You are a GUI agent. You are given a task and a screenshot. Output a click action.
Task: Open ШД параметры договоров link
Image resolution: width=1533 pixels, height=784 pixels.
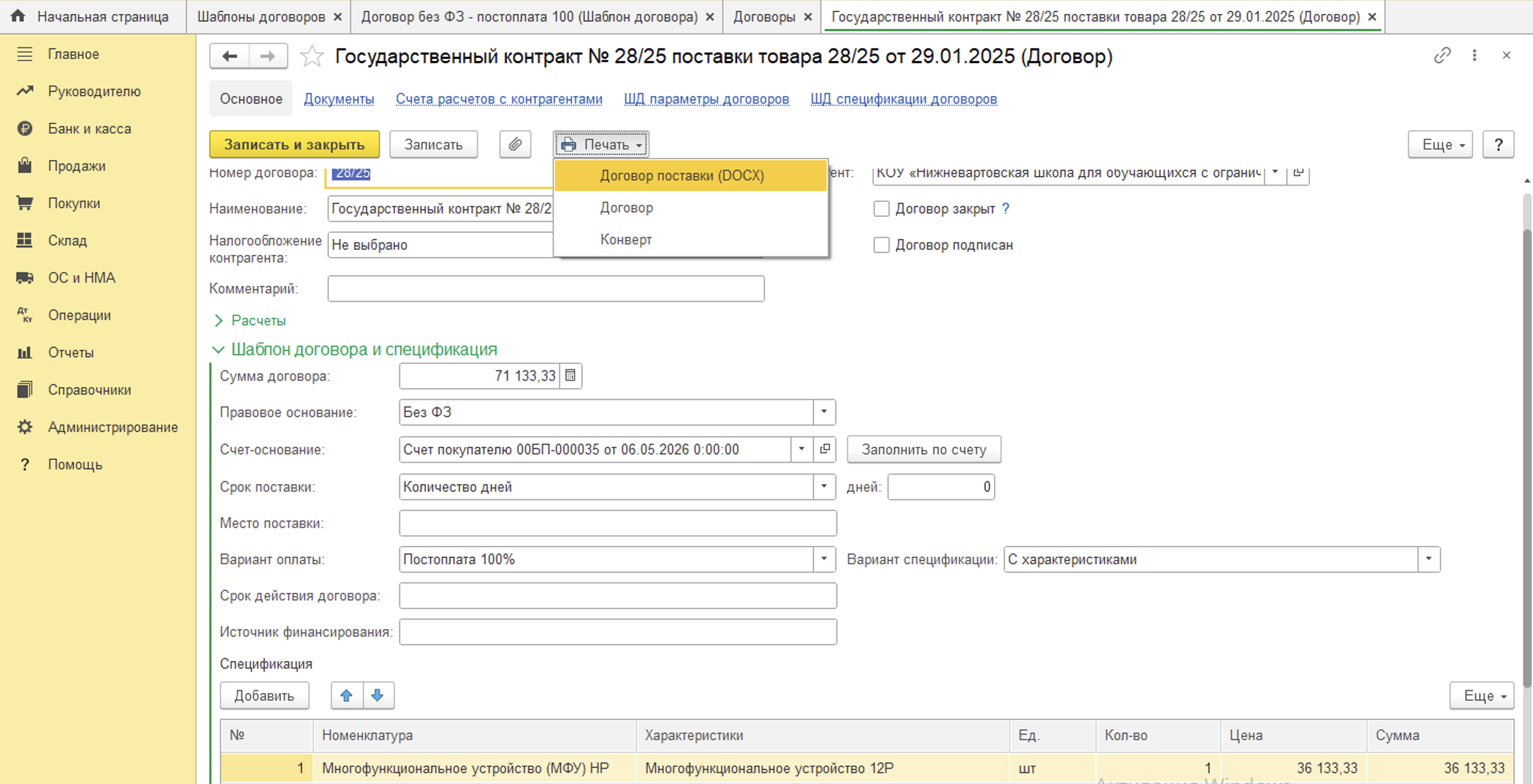[706, 99]
